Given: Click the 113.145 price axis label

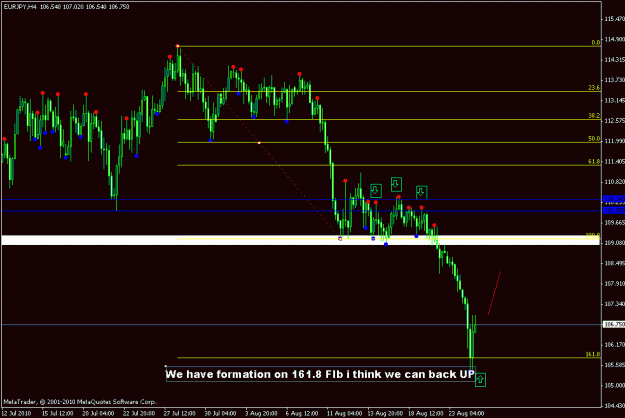Looking at the screenshot, I should click(615, 100).
